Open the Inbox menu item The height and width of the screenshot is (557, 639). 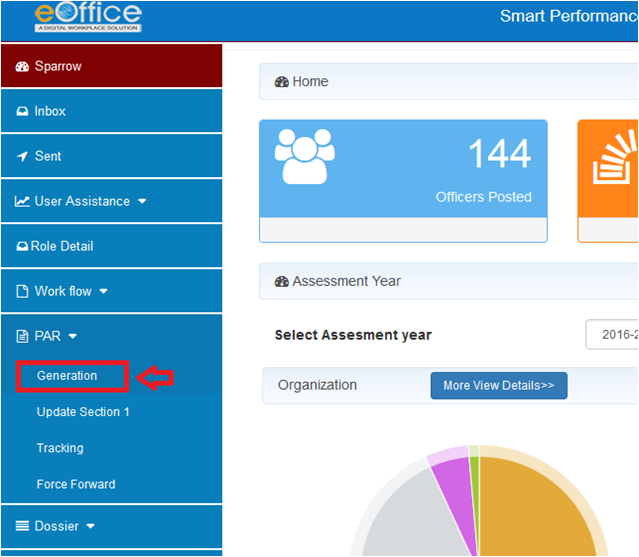[x=112, y=111]
